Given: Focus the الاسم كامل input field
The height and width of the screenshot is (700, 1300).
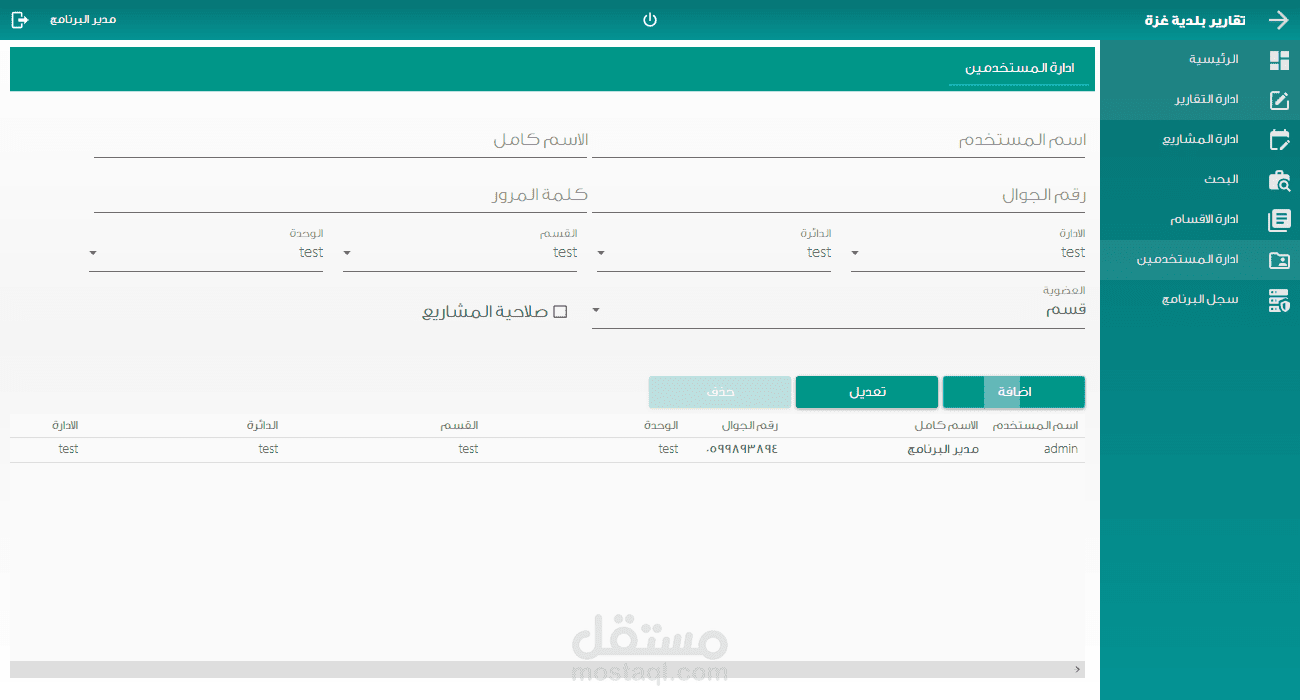Looking at the screenshot, I should tap(341, 141).
